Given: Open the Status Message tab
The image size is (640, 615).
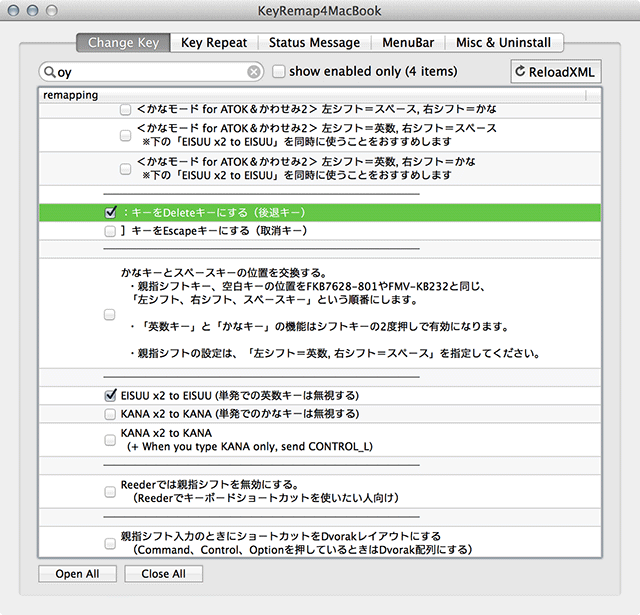Looking at the screenshot, I should coord(312,43).
